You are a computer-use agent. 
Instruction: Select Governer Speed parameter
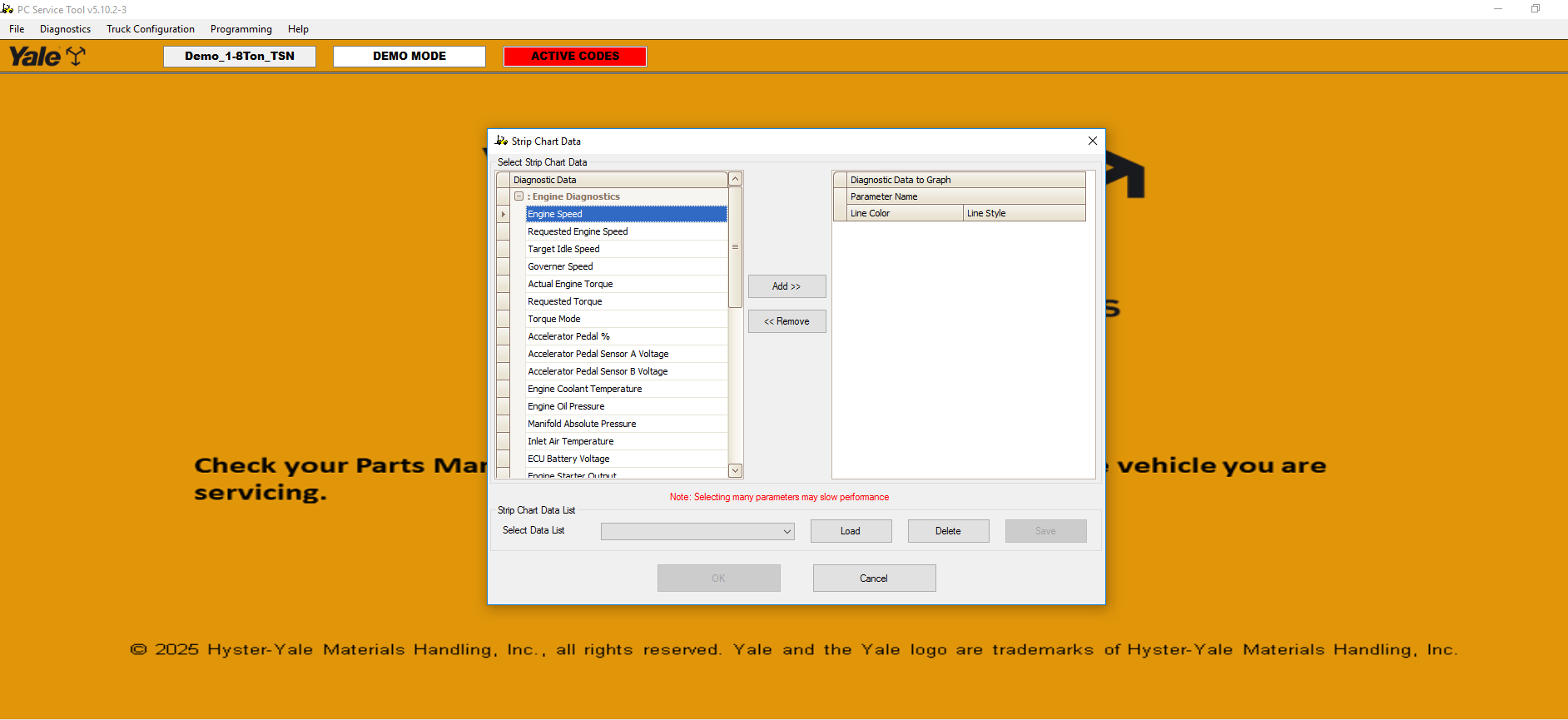point(626,266)
